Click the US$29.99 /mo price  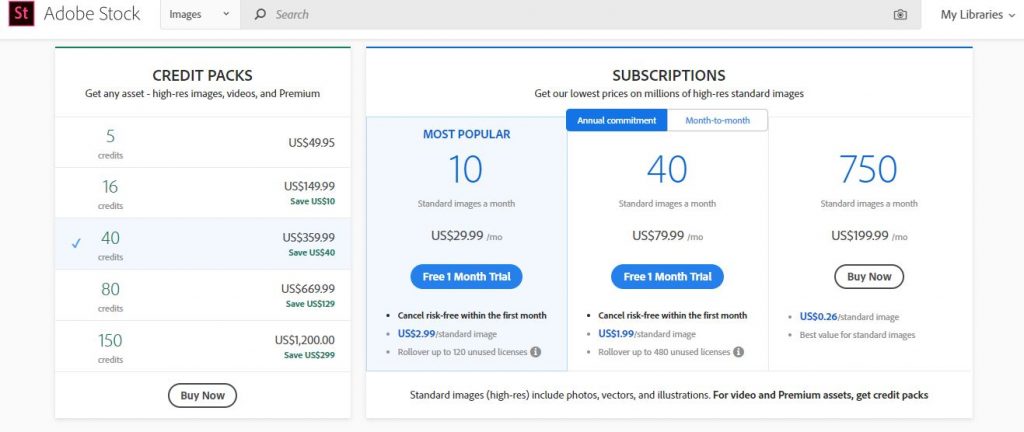click(x=466, y=236)
